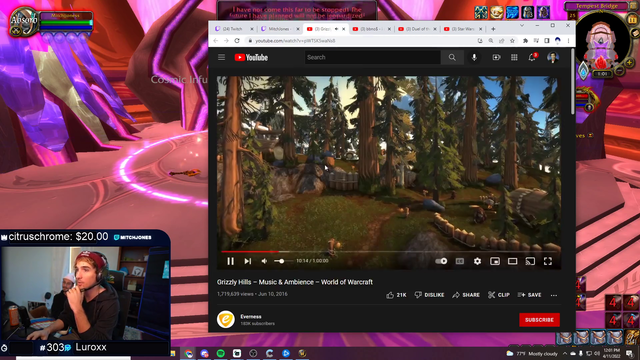Expand the tab search chevron
This screenshot has height=360, width=640.
click(x=522, y=25)
